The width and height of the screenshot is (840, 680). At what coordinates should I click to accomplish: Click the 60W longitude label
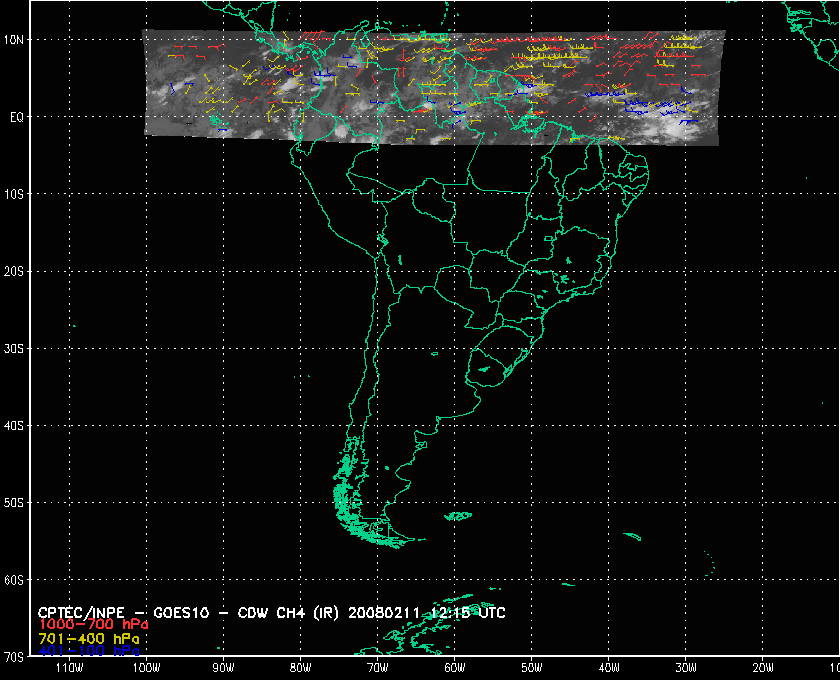[x=455, y=668]
